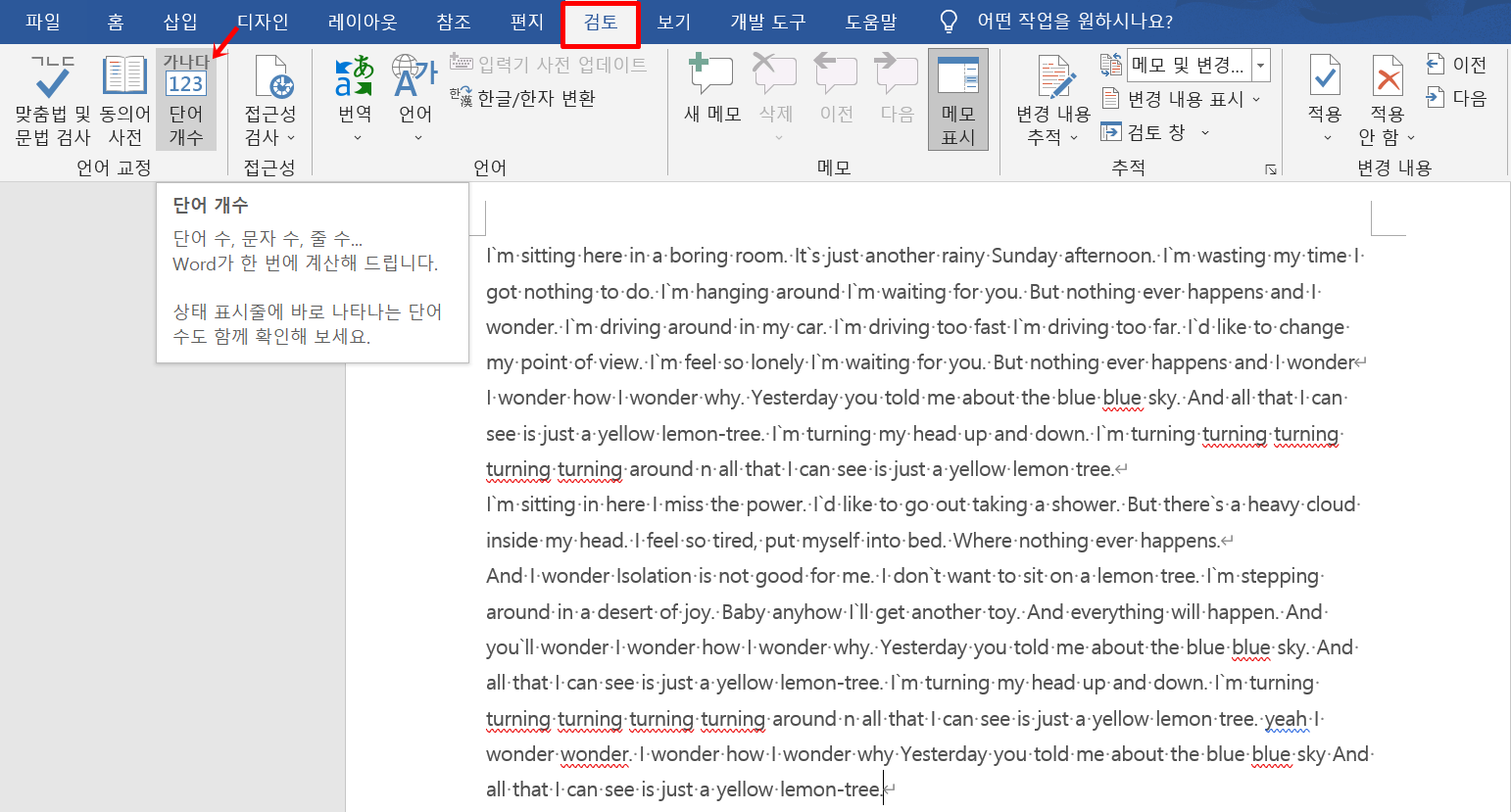Open the 언어 language options
The height and width of the screenshot is (812, 1511).
415,99
